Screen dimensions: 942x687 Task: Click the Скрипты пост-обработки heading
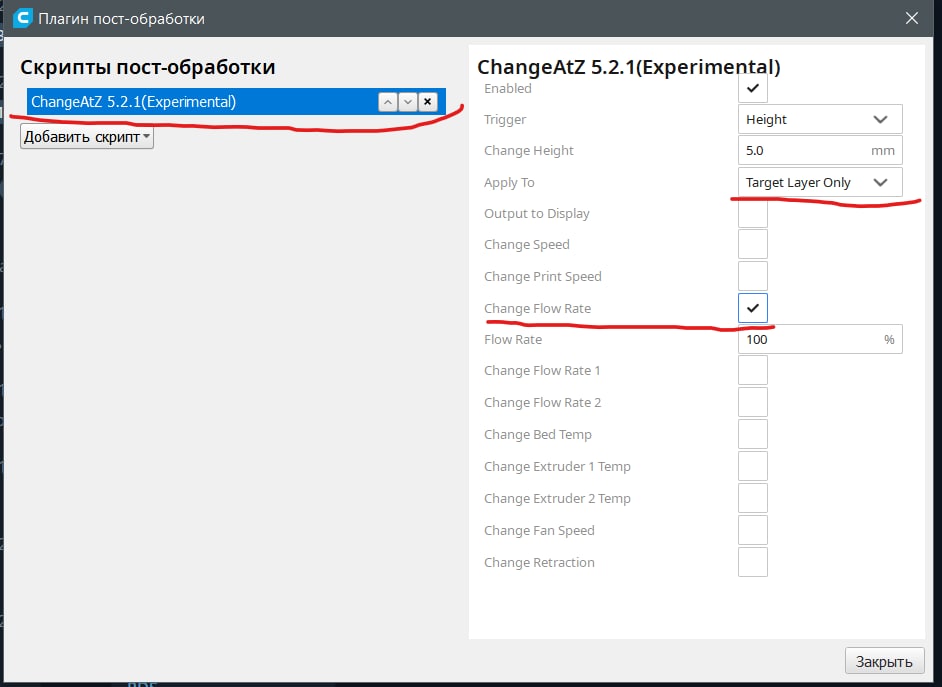point(148,67)
